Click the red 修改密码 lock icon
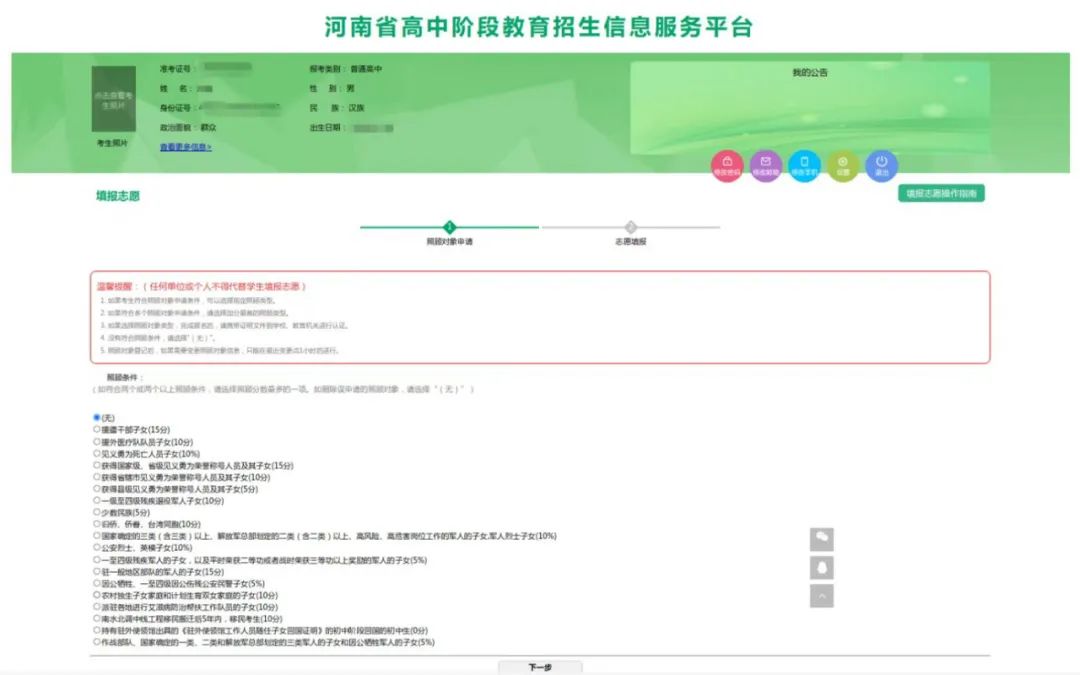This screenshot has width=1080, height=675. coord(727,166)
